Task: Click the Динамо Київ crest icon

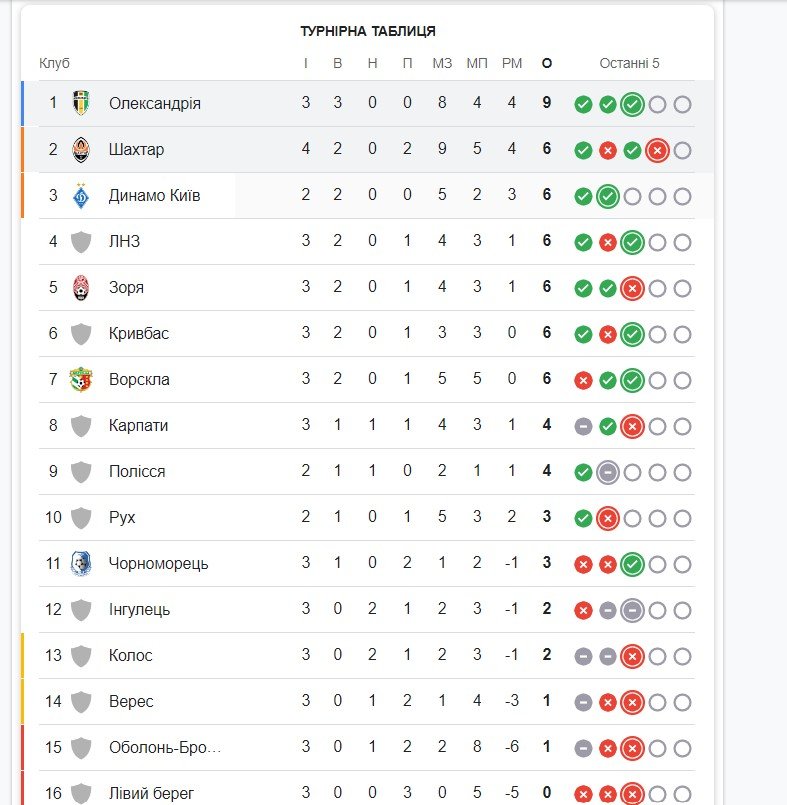Action: pos(81,196)
